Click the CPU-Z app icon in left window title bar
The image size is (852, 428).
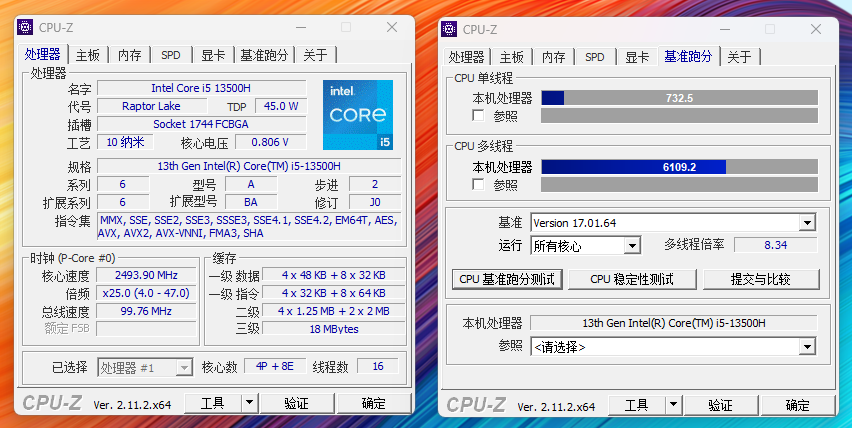tap(25, 27)
